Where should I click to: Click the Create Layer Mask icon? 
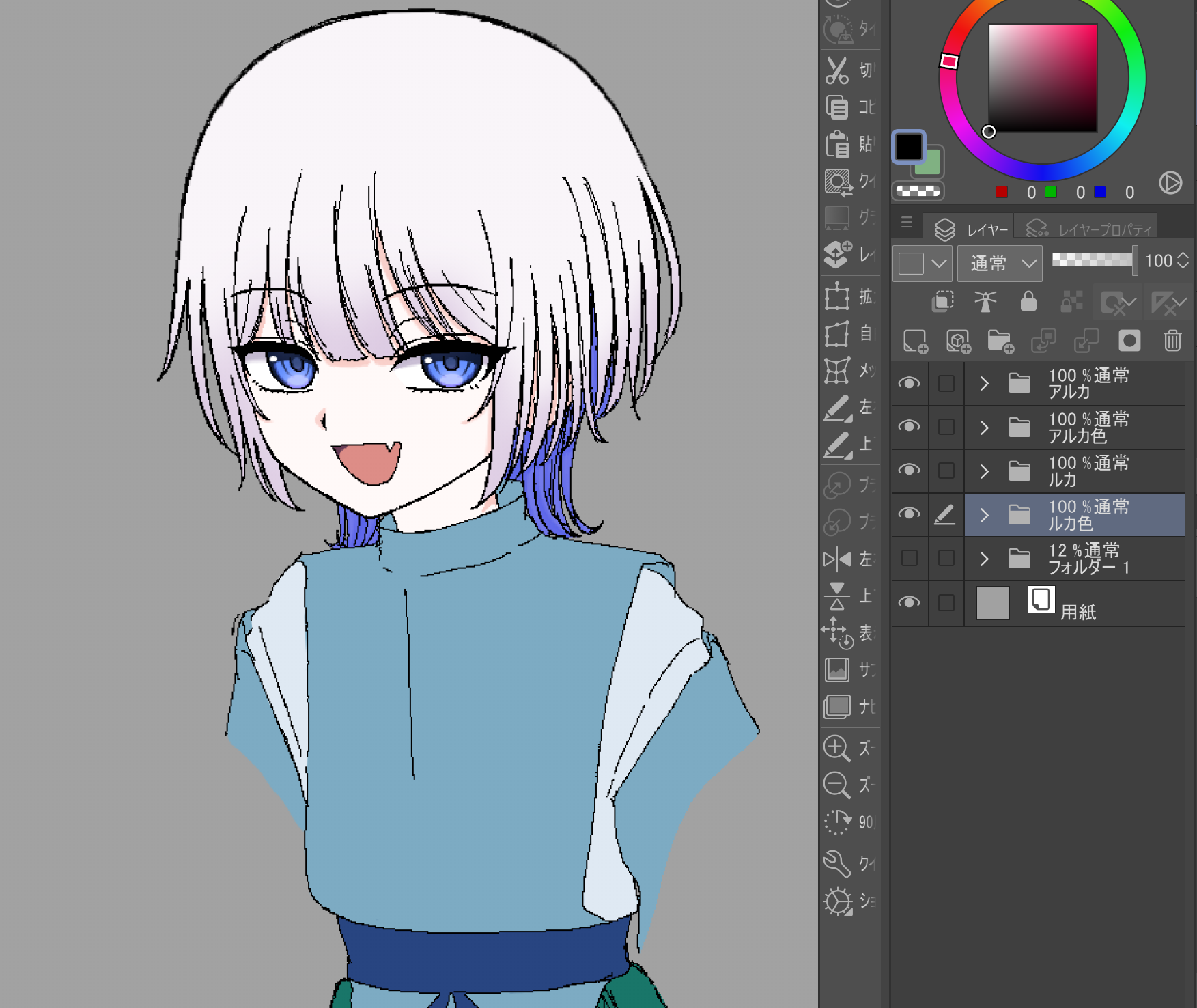(x=1129, y=340)
